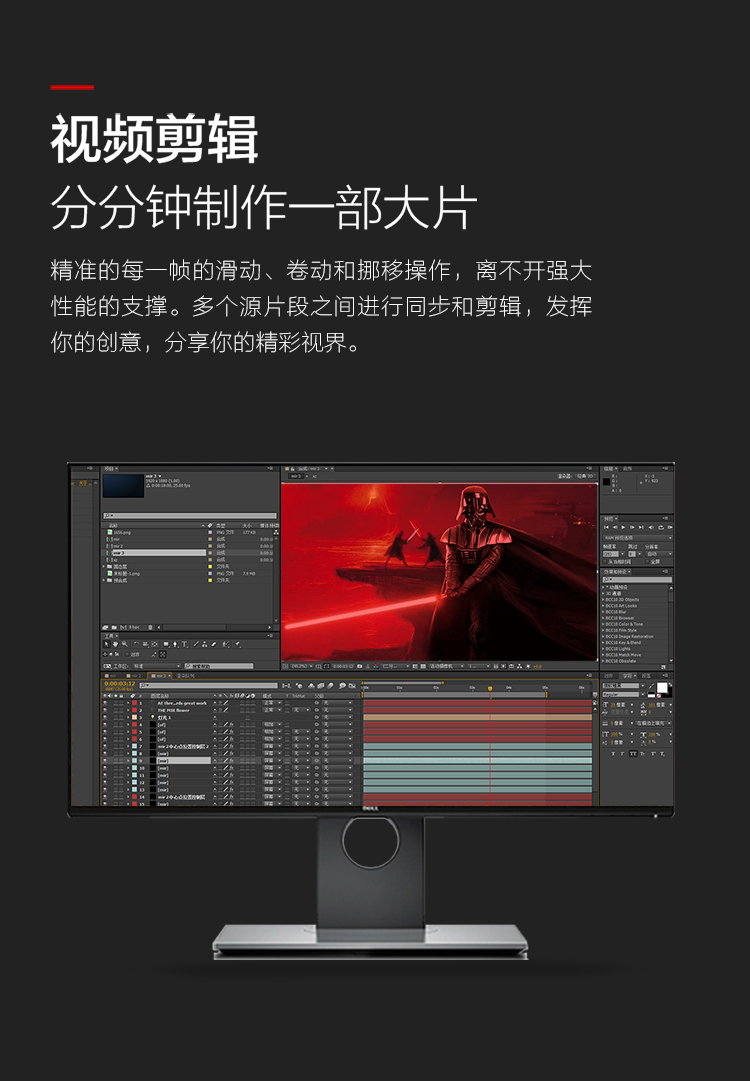Viewport: 750px width, 1081px height.
Task: Toggle fx switch on layer 4
Action: coord(232,725)
